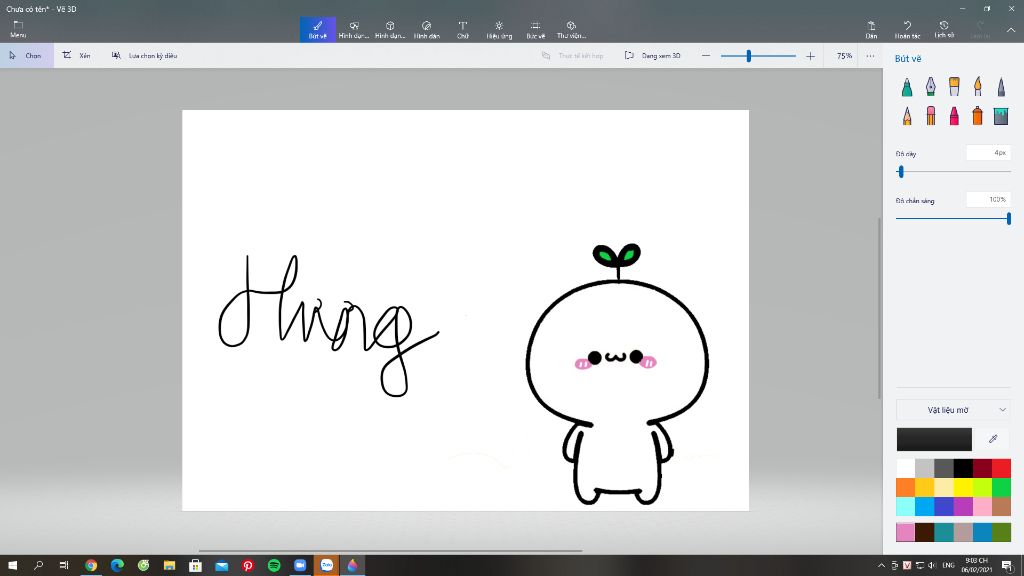
Task: Open the Menu folder button
Action: [x=18, y=29]
